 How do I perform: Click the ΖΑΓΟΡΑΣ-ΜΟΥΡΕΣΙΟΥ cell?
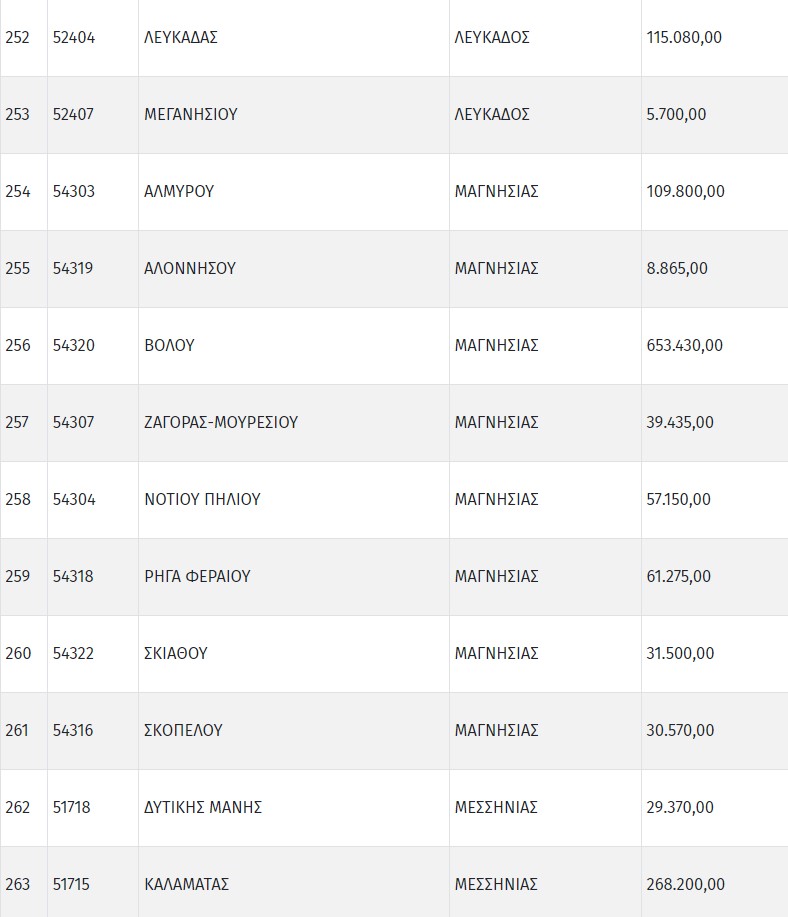pos(221,423)
